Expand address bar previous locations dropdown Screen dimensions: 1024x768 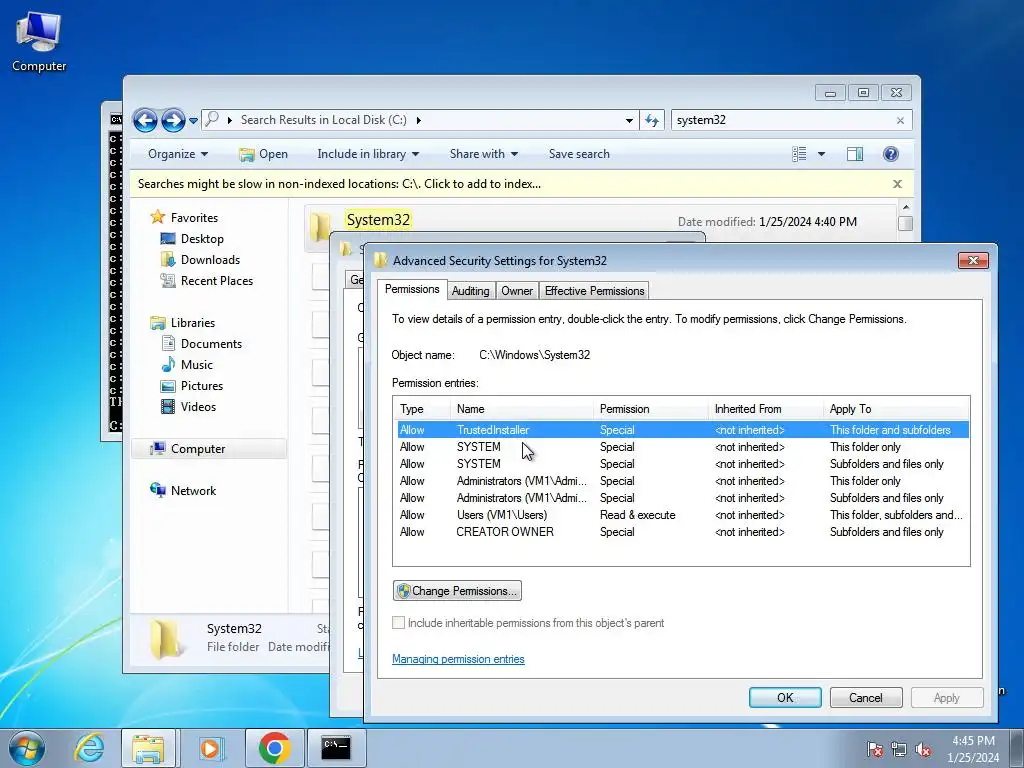point(629,120)
